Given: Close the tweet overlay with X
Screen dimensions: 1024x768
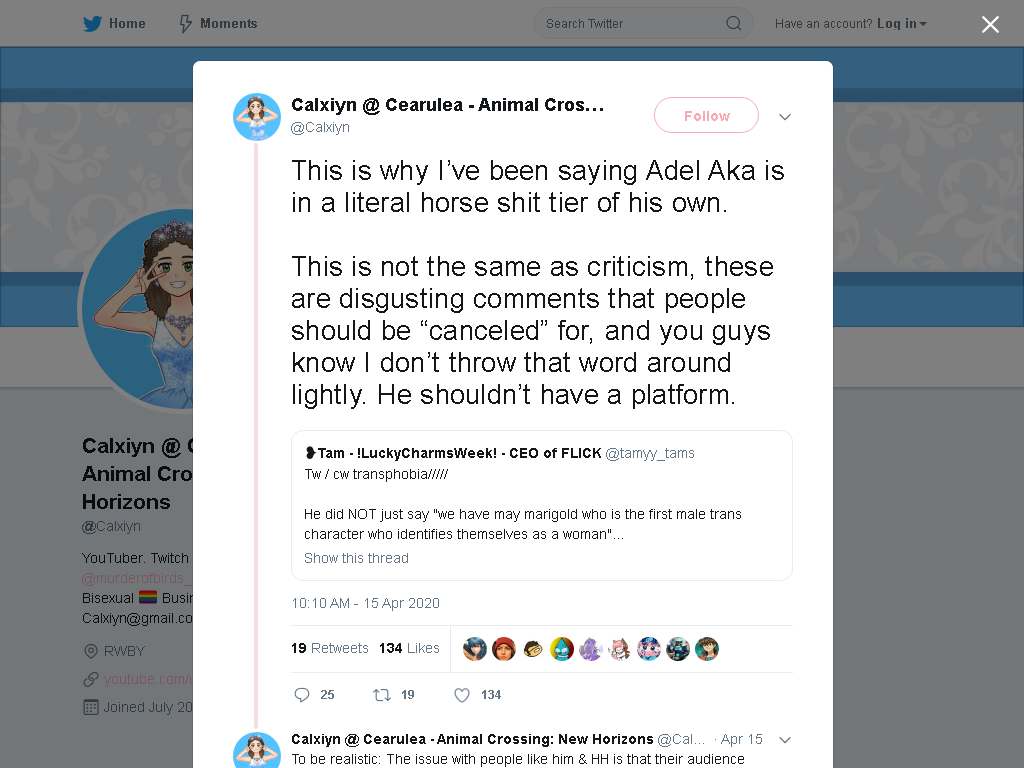Looking at the screenshot, I should tap(990, 24).
